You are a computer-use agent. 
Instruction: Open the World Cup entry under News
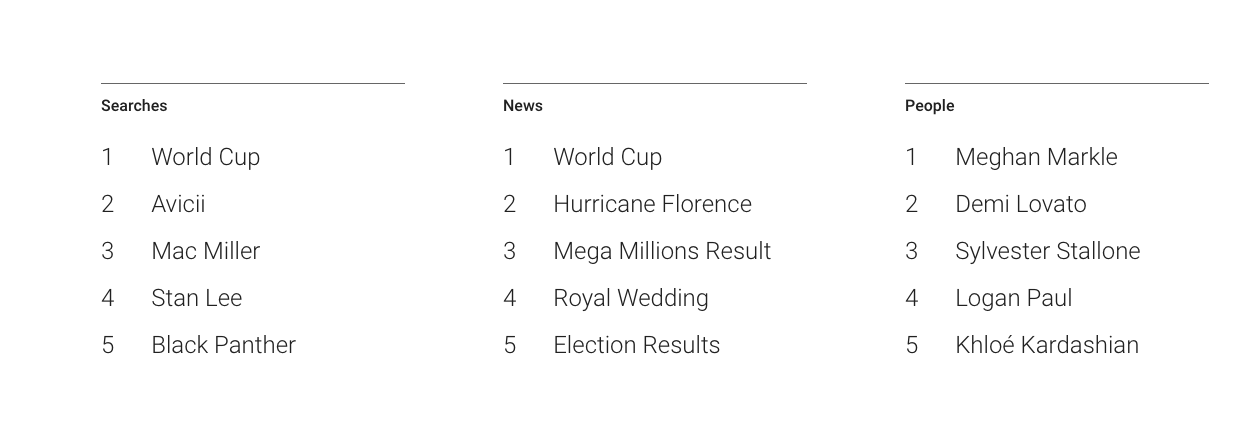click(607, 157)
